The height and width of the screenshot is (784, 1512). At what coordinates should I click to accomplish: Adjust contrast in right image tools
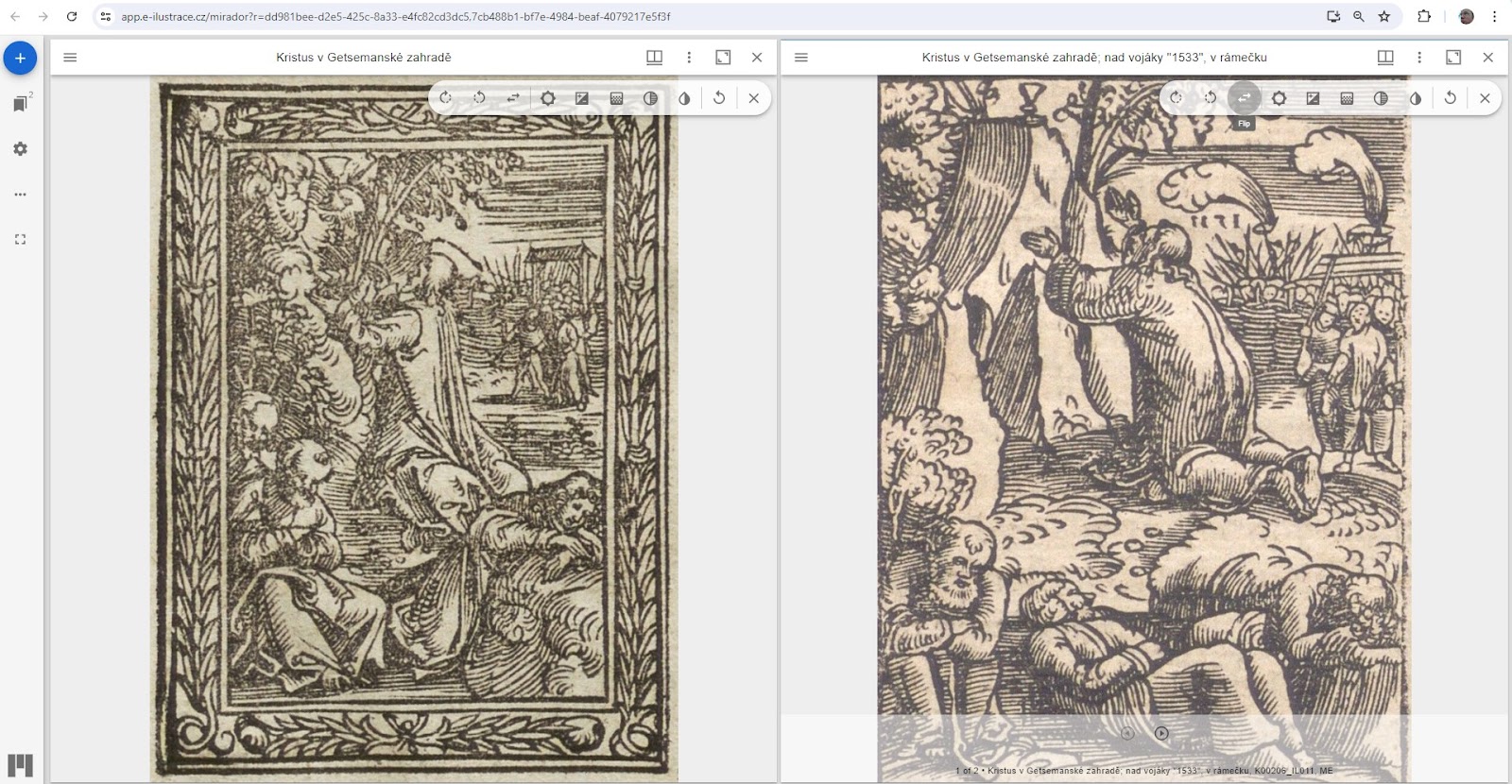1313,98
